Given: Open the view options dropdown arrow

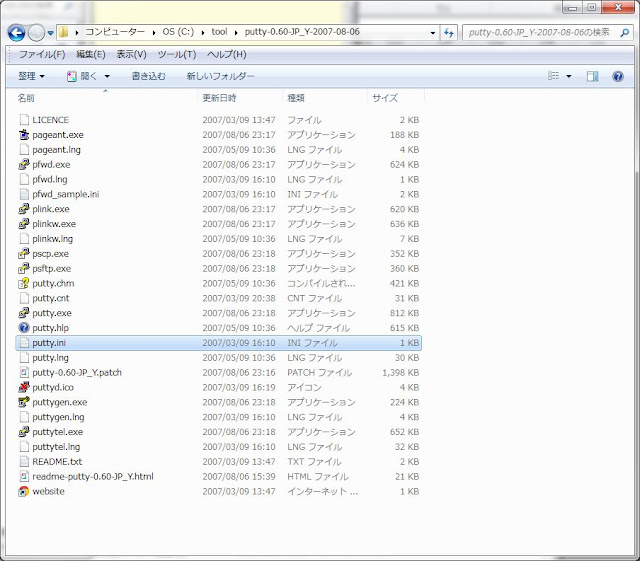Looking at the screenshot, I should (x=569, y=76).
